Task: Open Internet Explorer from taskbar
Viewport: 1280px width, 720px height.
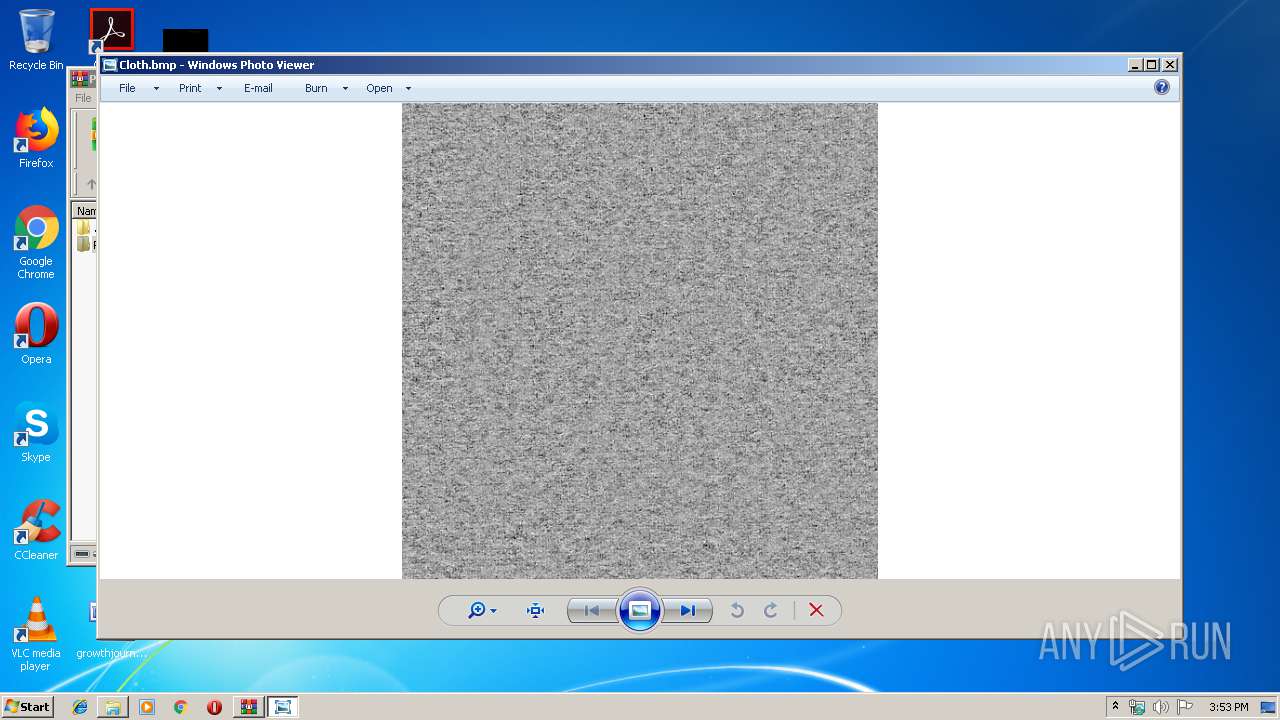Action: coord(80,707)
